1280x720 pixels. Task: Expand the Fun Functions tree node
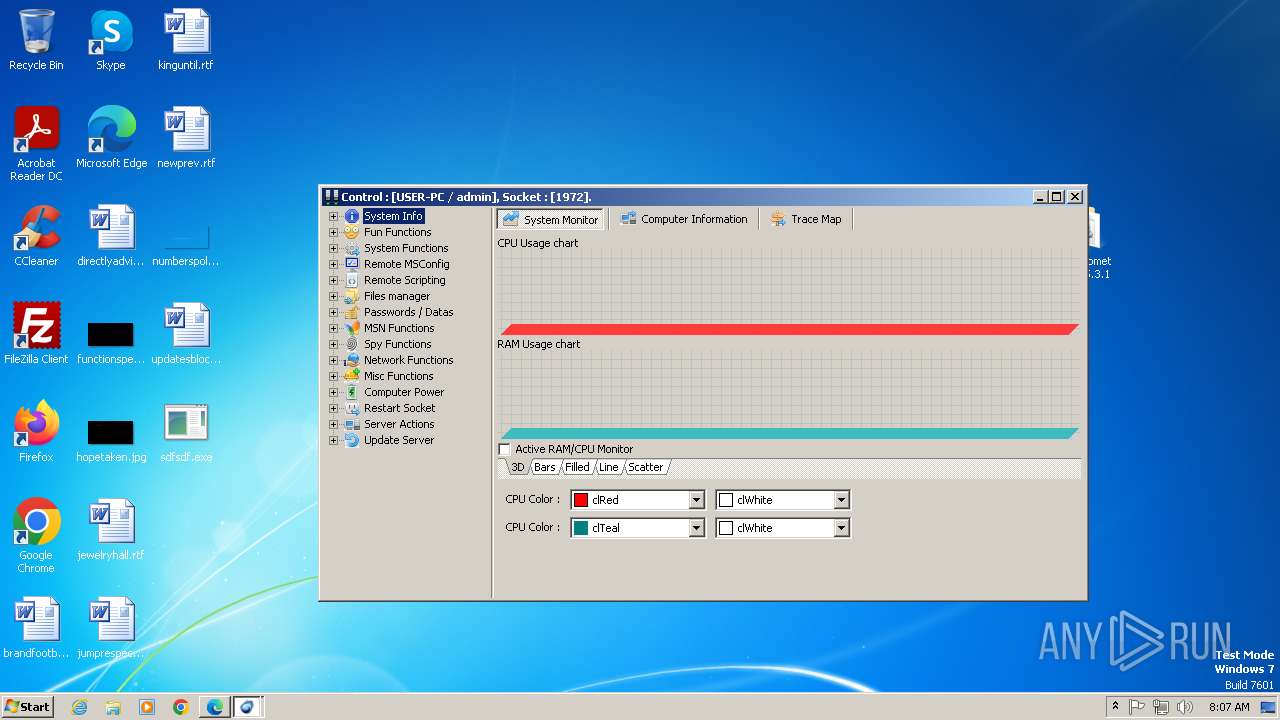coord(334,232)
